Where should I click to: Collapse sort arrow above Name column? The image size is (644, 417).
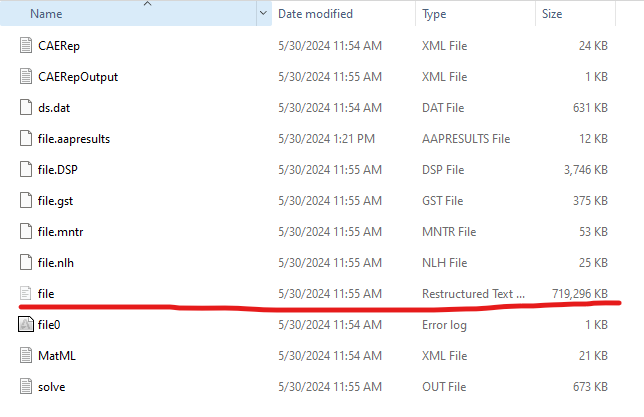pyautogui.click(x=148, y=4)
